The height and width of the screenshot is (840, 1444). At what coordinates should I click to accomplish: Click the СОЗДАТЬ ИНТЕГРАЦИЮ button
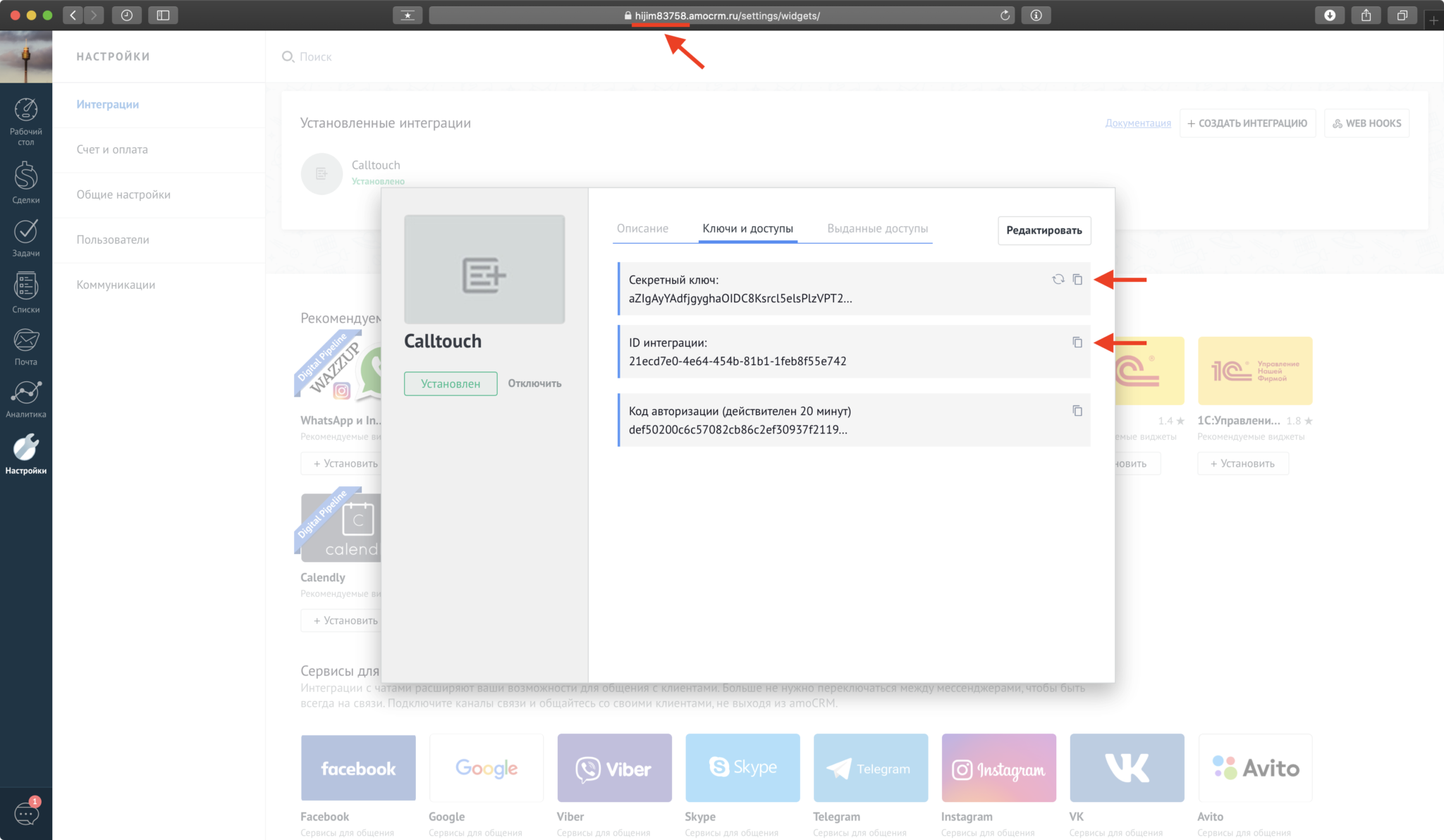coord(1247,123)
